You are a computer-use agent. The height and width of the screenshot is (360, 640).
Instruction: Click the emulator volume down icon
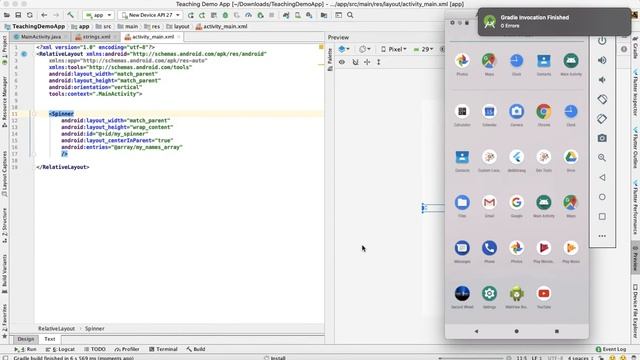(x=602, y=80)
